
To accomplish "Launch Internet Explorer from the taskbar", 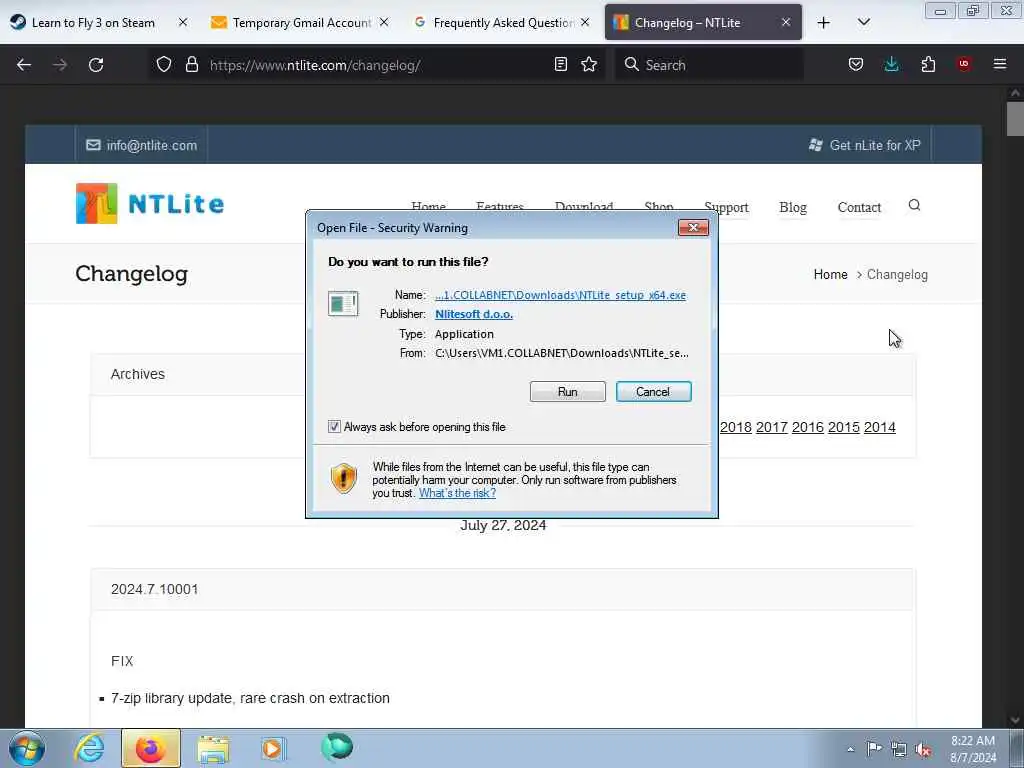I will coord(89,748).
